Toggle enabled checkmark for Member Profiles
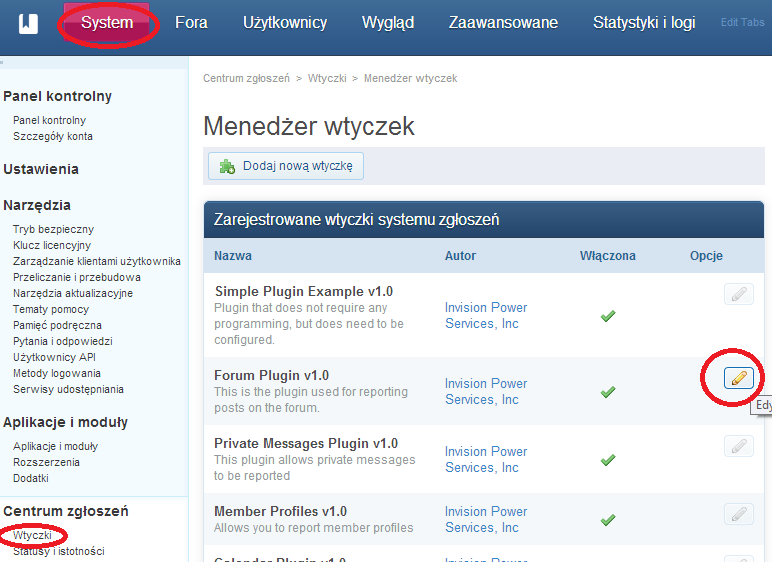Screen dimensions: 772x563 coord(608,519)
